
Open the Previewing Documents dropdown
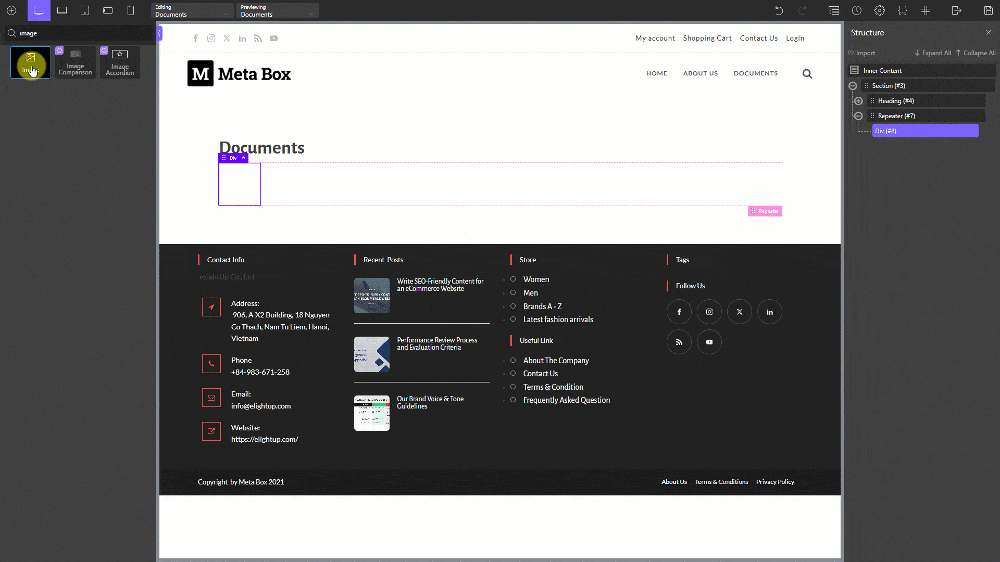pos(277,11)
